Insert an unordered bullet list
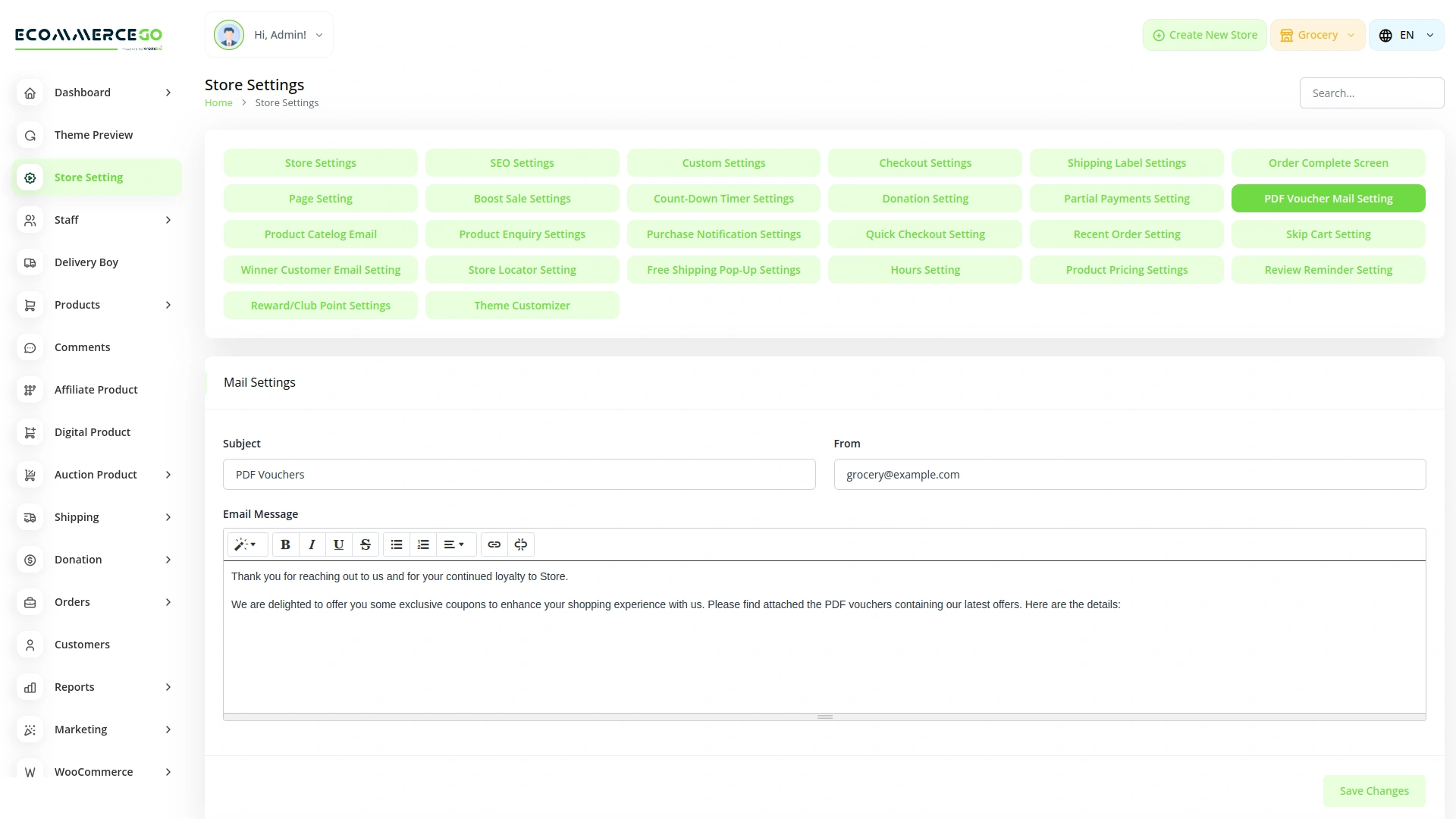This screenshot has width=1456, height=819. pyautogui.click(x=396, y=544)
